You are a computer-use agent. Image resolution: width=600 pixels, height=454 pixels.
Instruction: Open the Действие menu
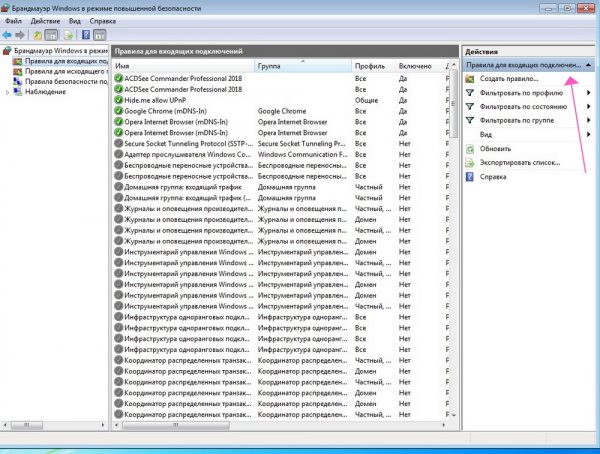tap(45, 21)
